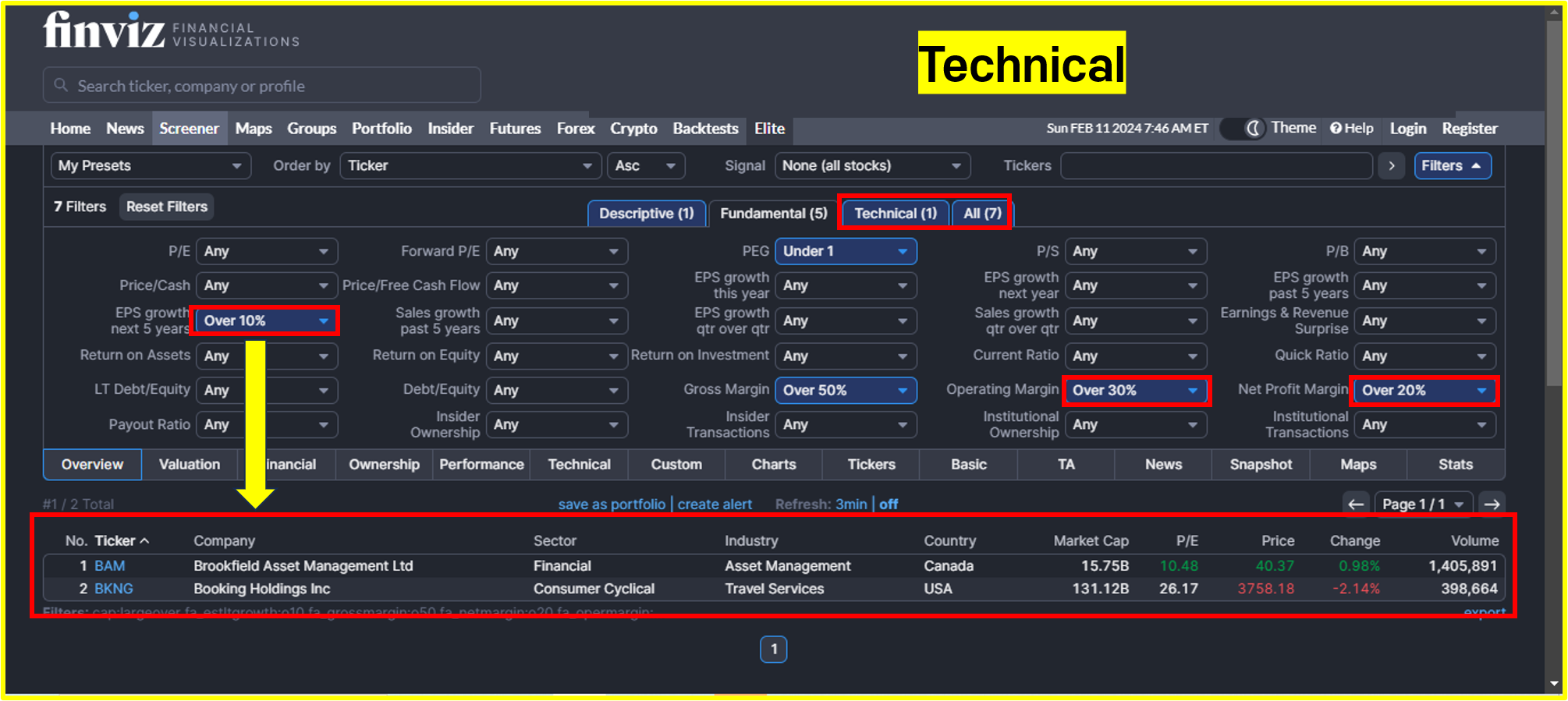Sort by the Ticker column header

[x=122, y=540]
